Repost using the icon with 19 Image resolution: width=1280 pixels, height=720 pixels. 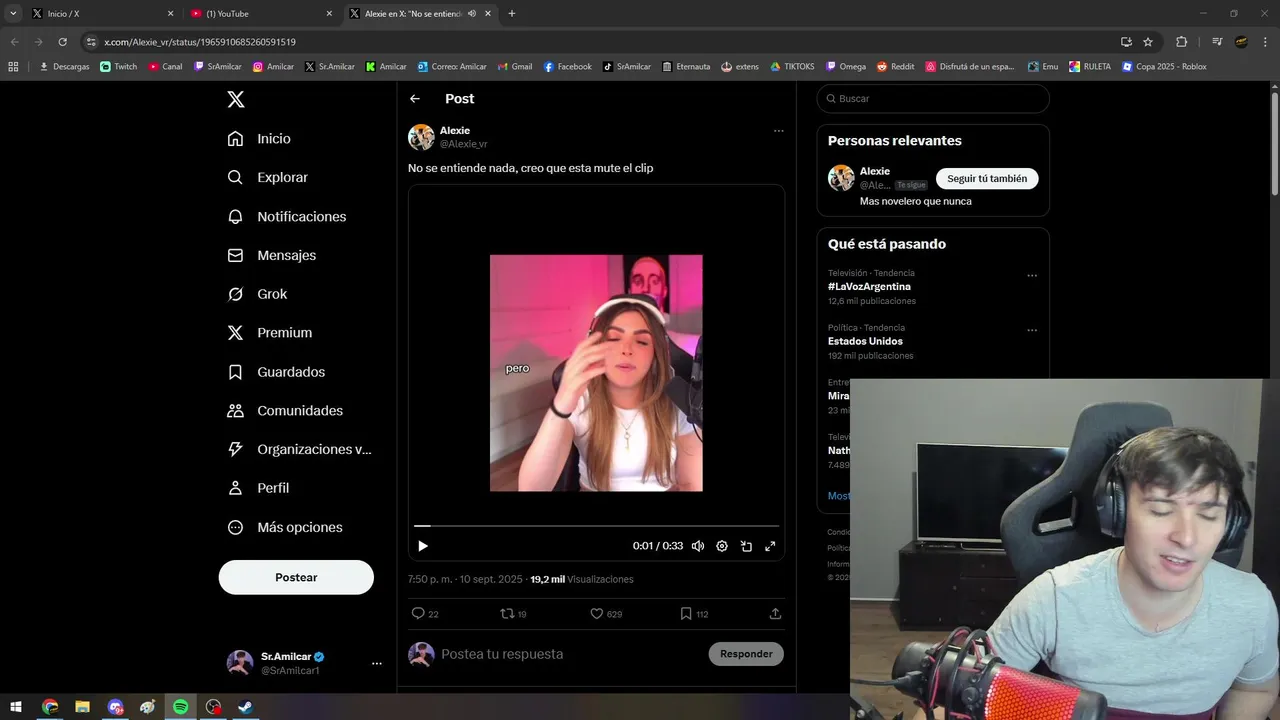coord(513,614)
